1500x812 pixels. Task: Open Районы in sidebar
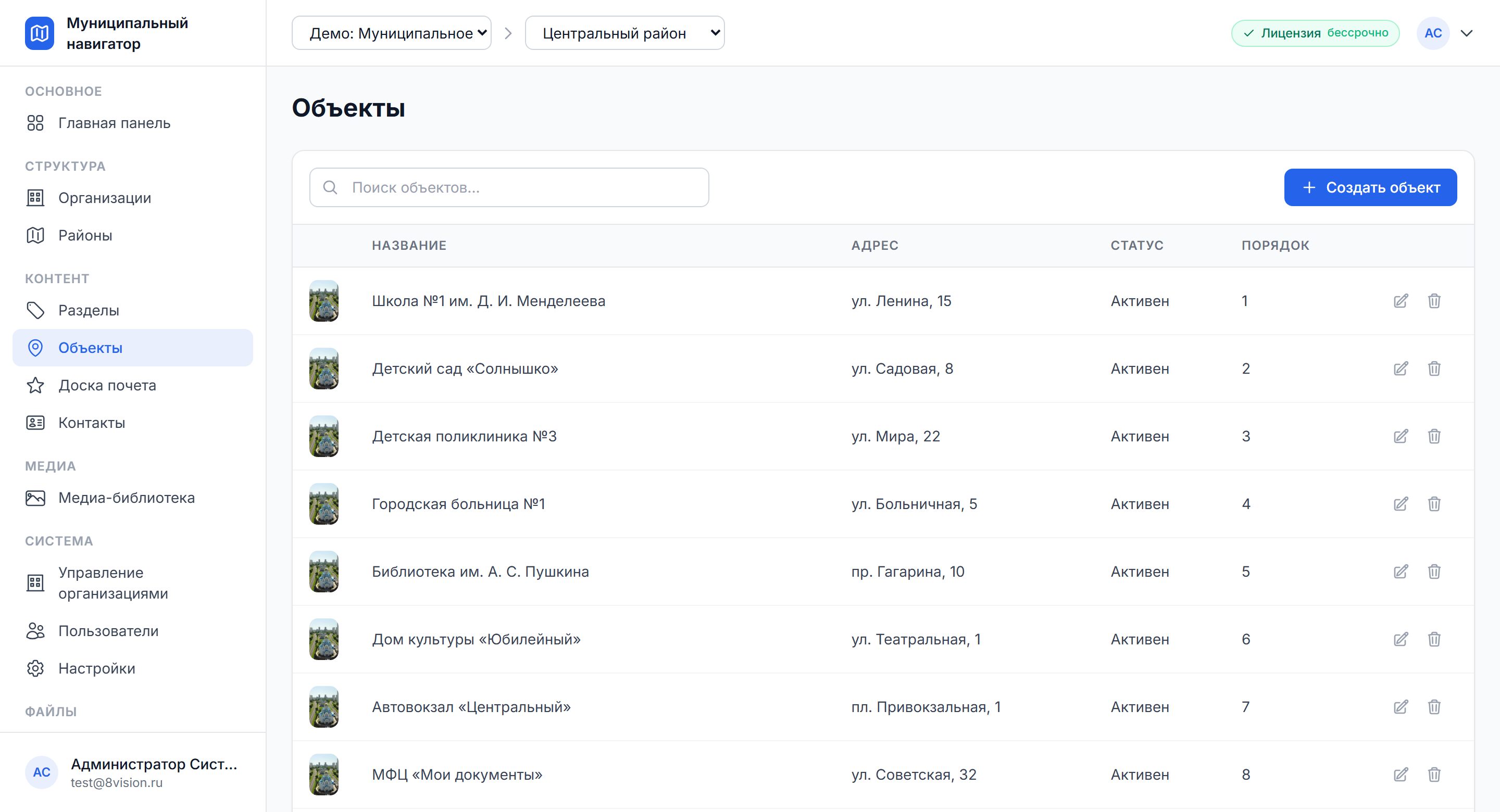(x=133, y=235)
